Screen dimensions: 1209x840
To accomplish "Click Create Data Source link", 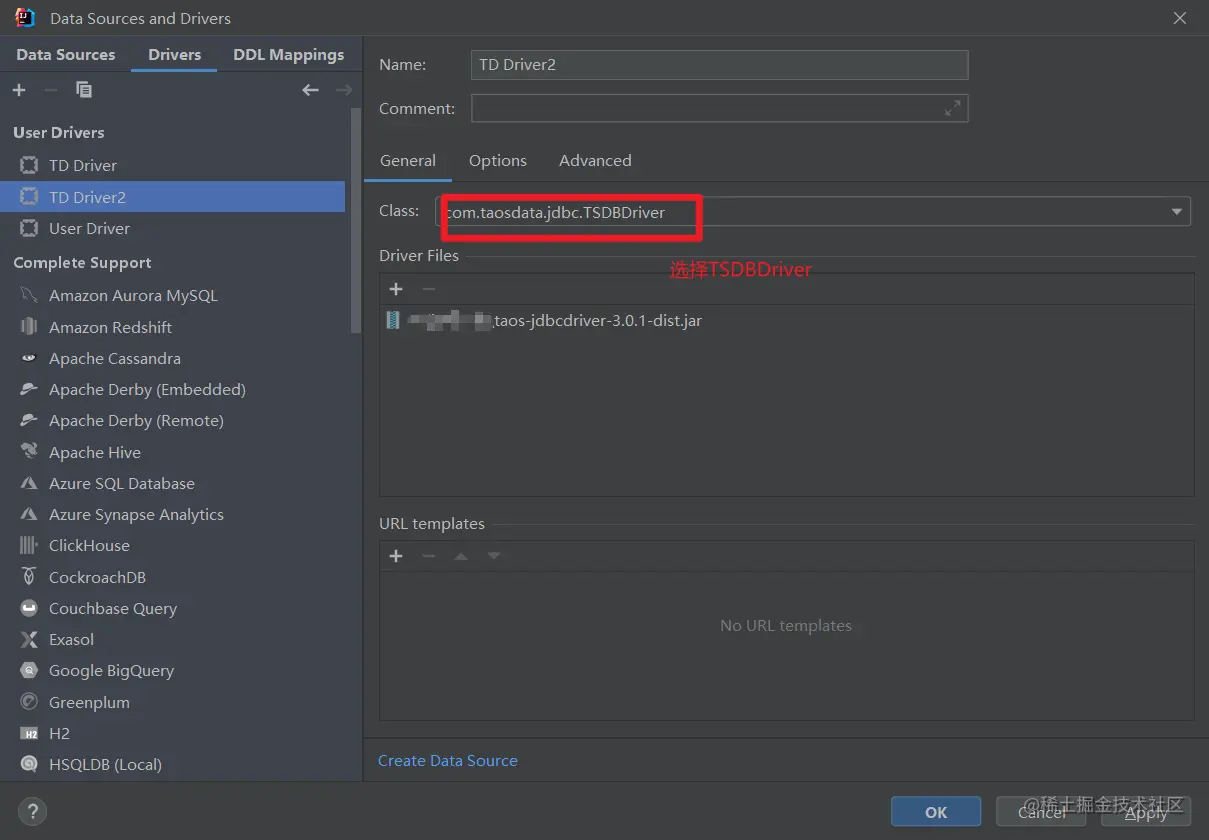I will tap(448, 761).
